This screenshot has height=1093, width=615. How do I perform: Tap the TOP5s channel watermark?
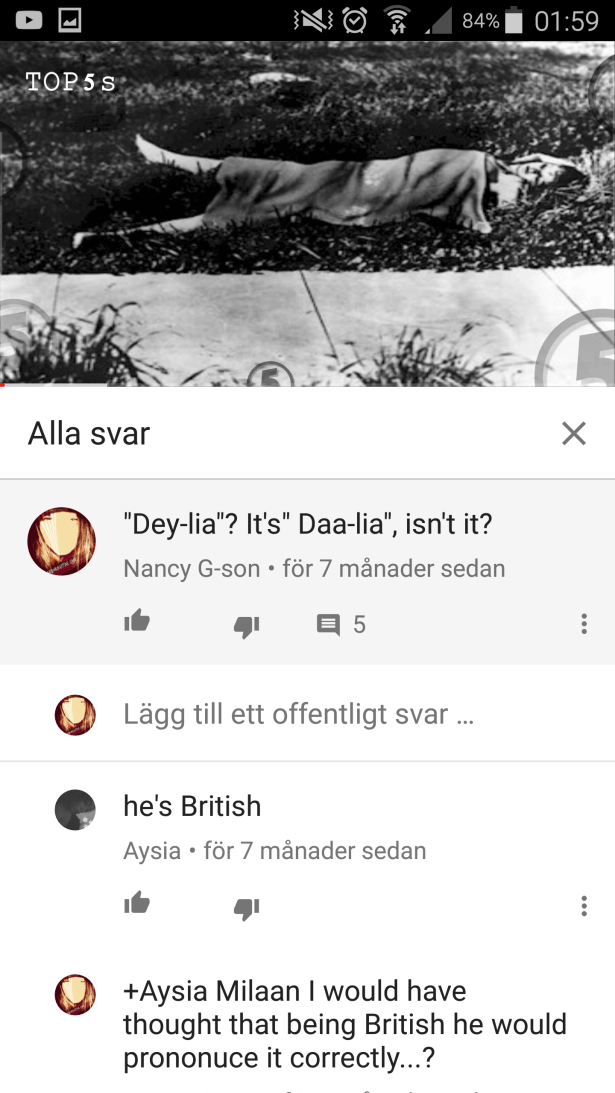click(x=70, y=82)
